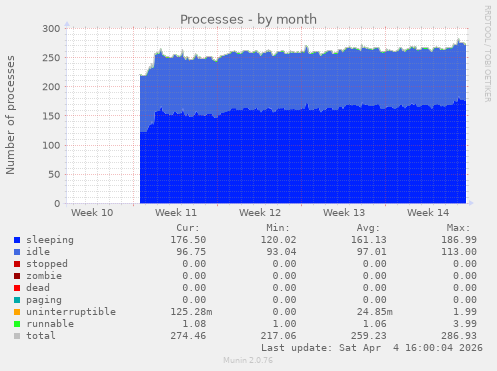
Task: Click total current value 274.46
Action: click(x=188, y=336)
